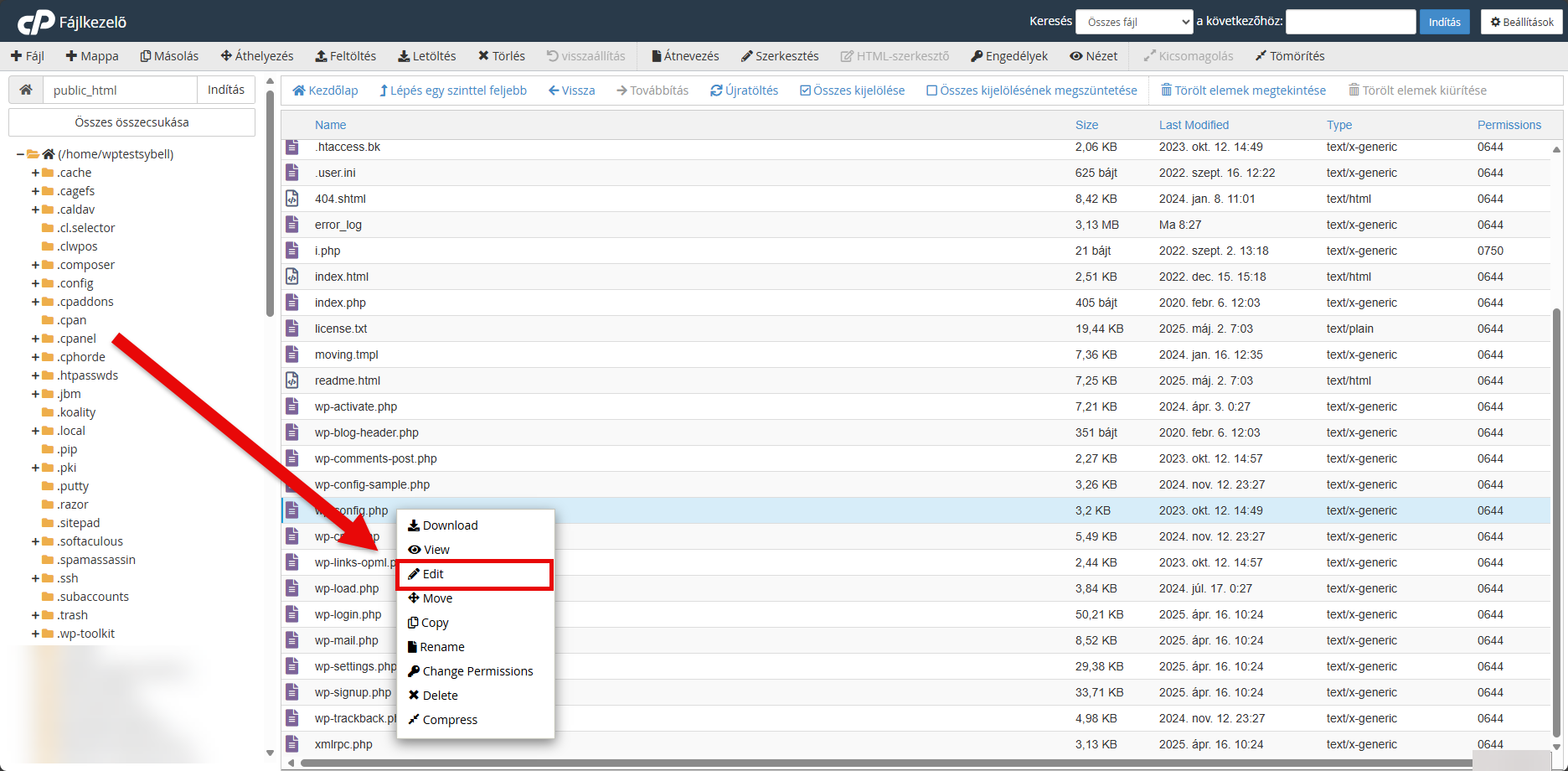The image size is (1568, 771).
Task: Click Összes összecsukása collapse all button
Action: (x=132, y=122)
